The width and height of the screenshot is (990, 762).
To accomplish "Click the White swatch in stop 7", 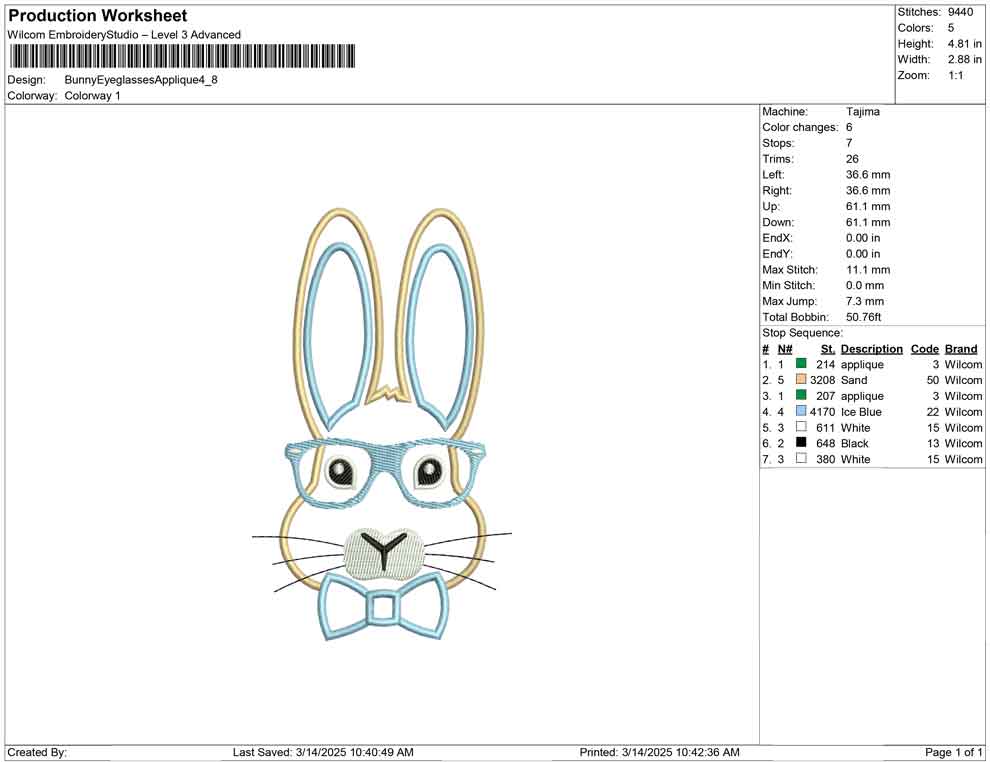I will click(x=801, y=458).
